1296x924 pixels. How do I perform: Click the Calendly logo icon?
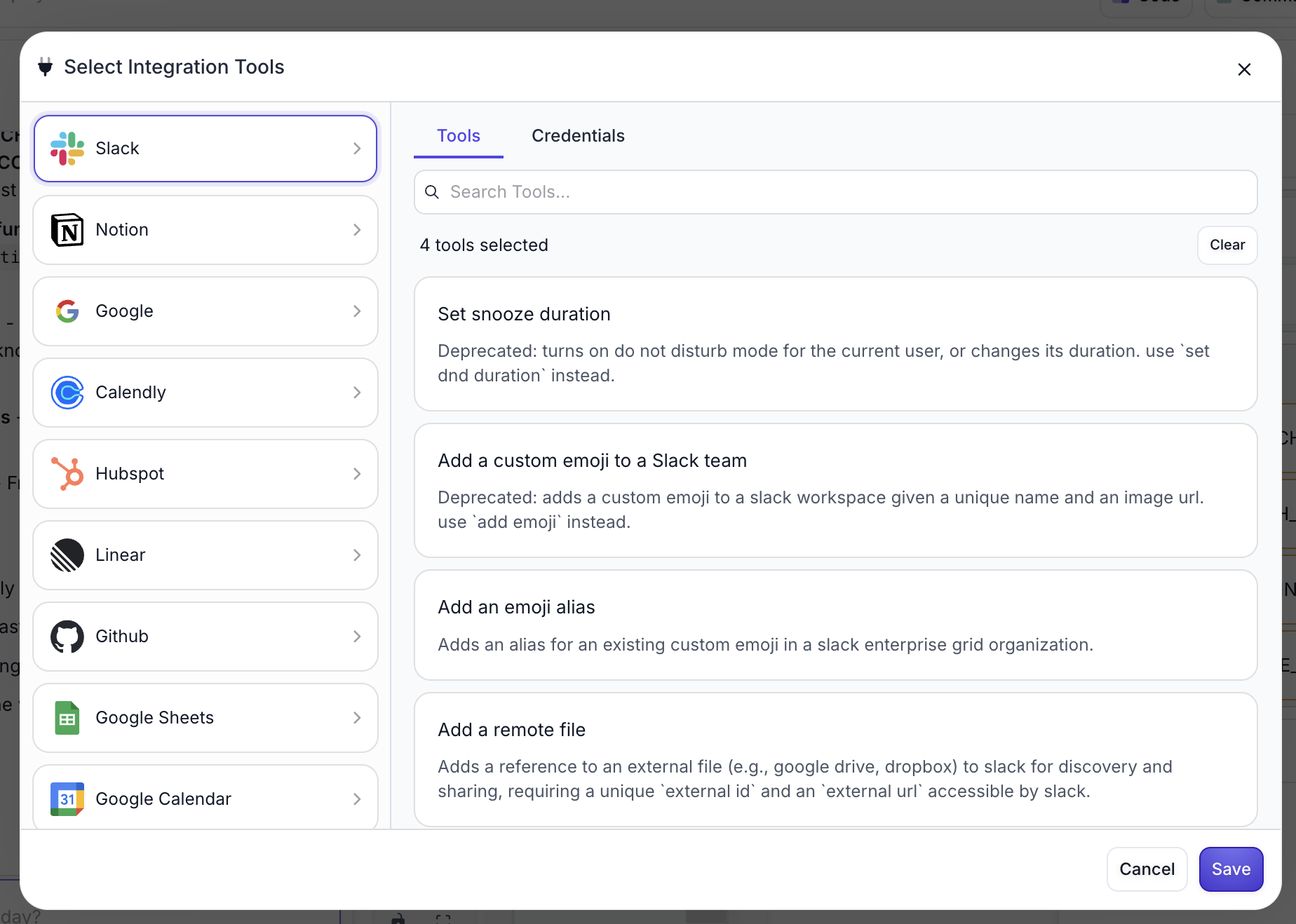tap(67, 393)
